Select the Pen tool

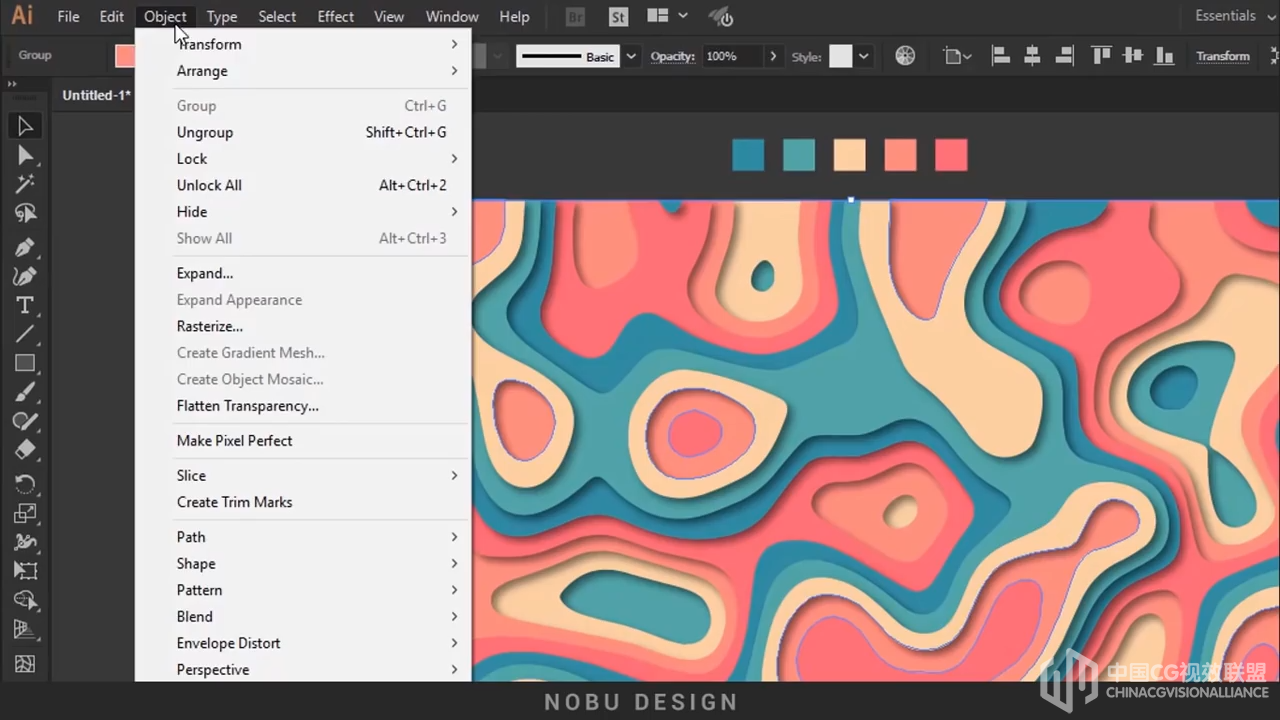[x=25, y=247]
